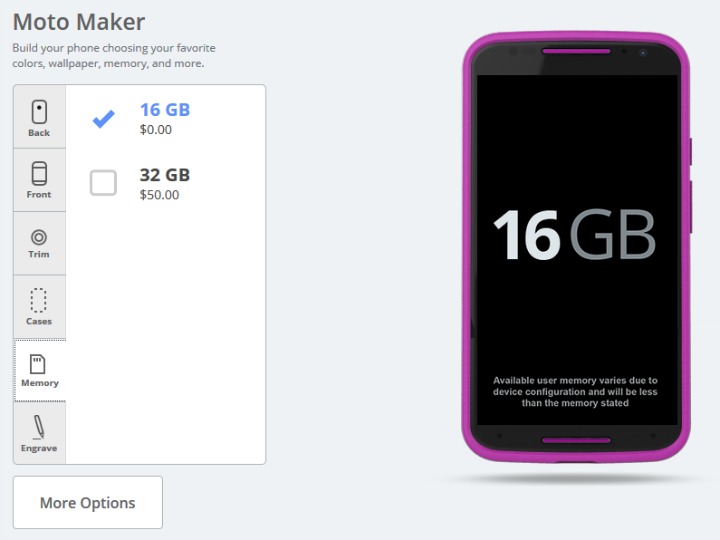720x540 pixels.
Task: Switch to the Front tab label
Action: point(39,195)
